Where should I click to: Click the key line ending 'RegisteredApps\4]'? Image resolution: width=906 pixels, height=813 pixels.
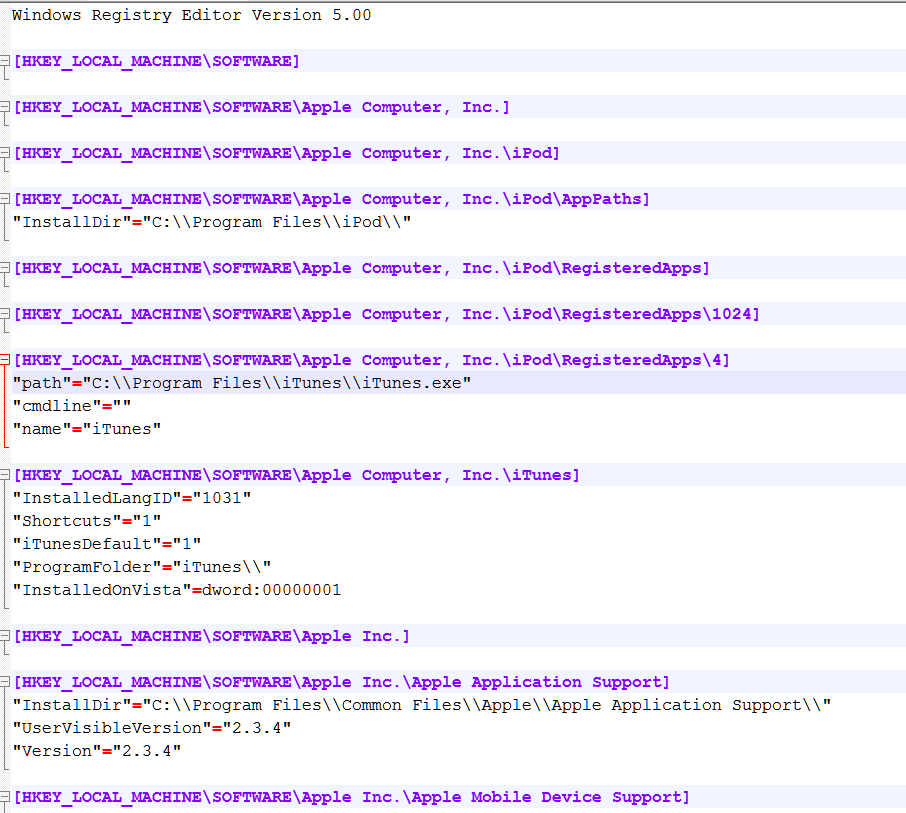(x=372, y=360)
